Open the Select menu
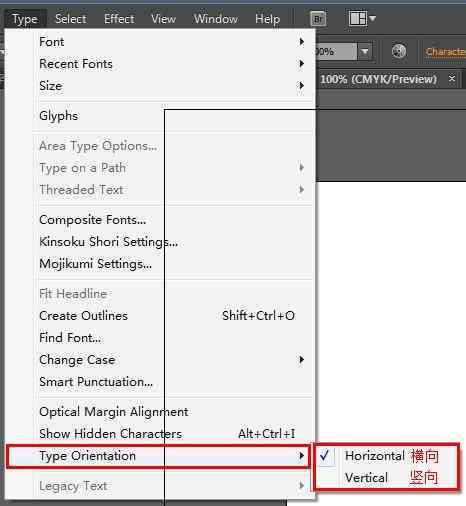 (71, 19)
